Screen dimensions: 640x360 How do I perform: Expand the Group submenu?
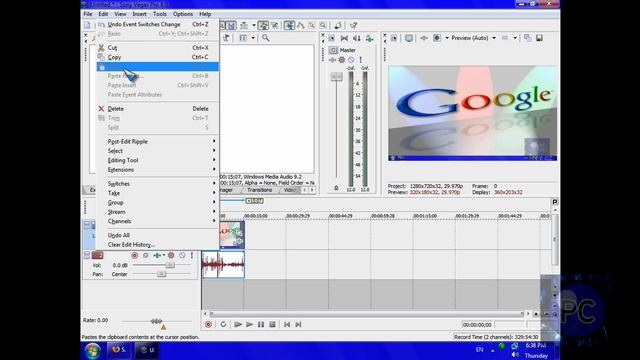tap(157, 202)
